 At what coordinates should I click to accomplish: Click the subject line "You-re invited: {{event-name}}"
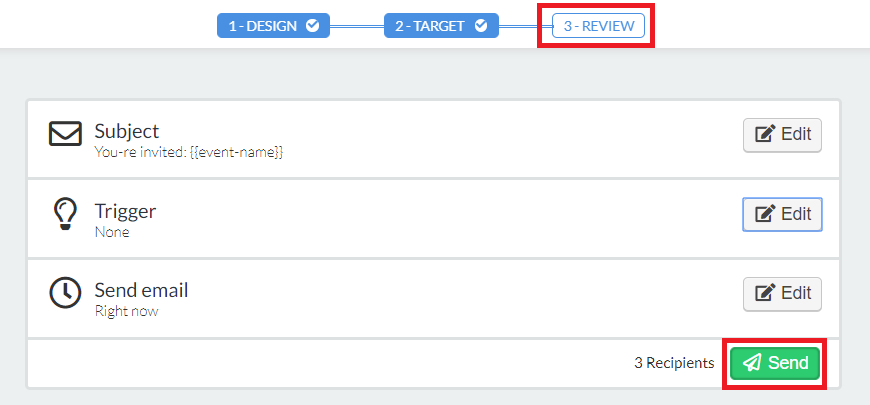coord(189,152)
